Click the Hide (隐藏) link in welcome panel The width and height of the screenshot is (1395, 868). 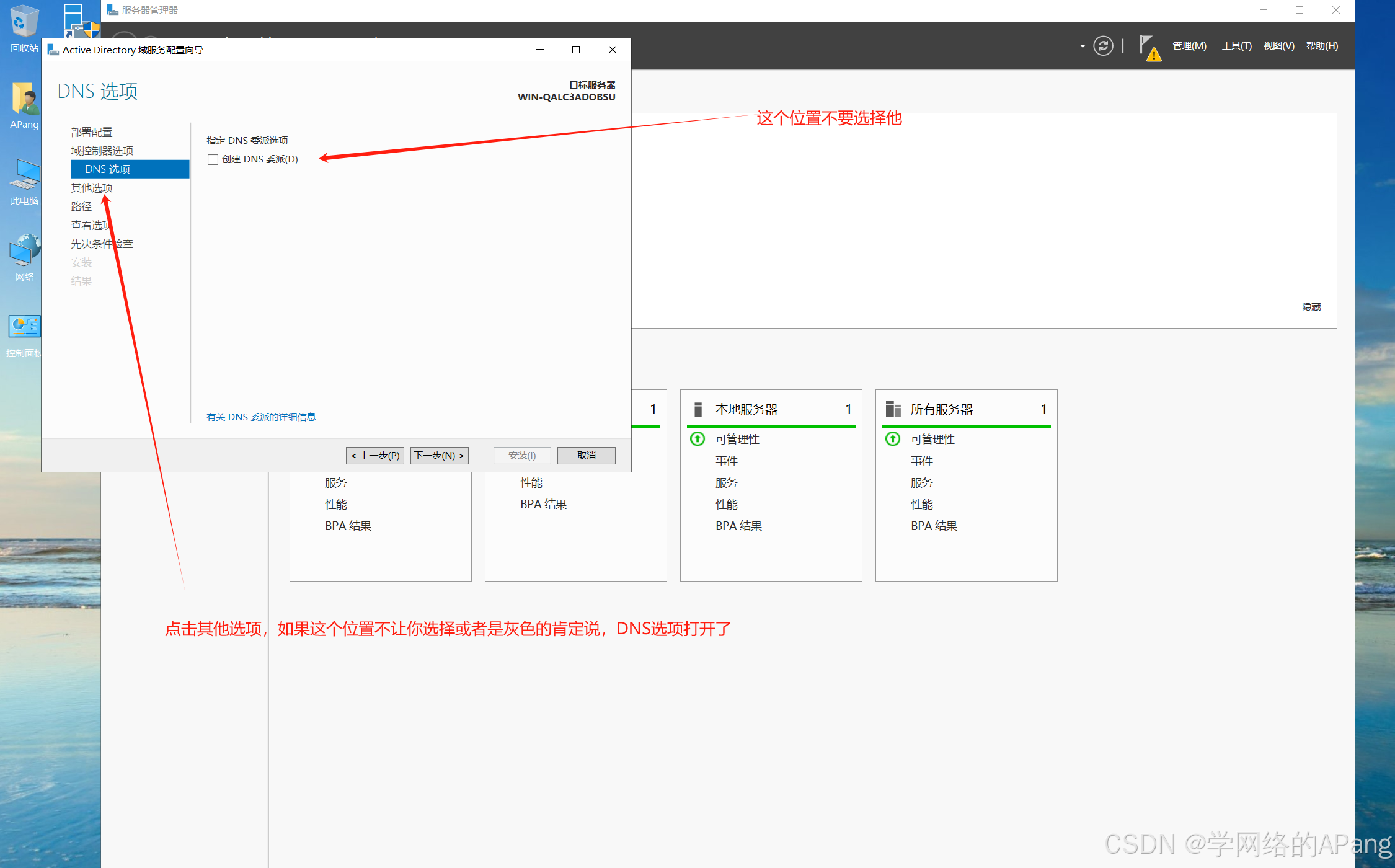tap(1311, 307)
